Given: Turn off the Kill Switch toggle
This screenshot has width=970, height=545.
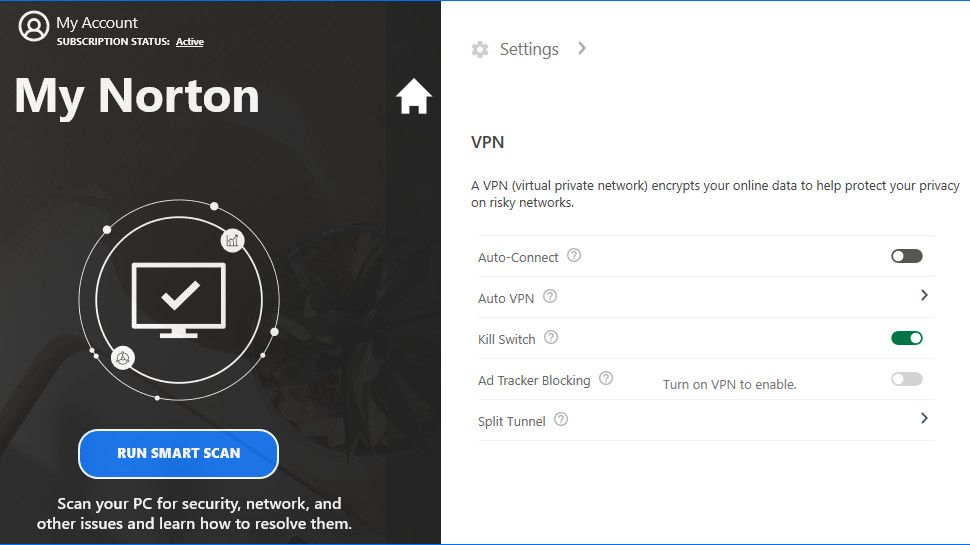Looking at the screenshot, I should click(x=906, y=338).
